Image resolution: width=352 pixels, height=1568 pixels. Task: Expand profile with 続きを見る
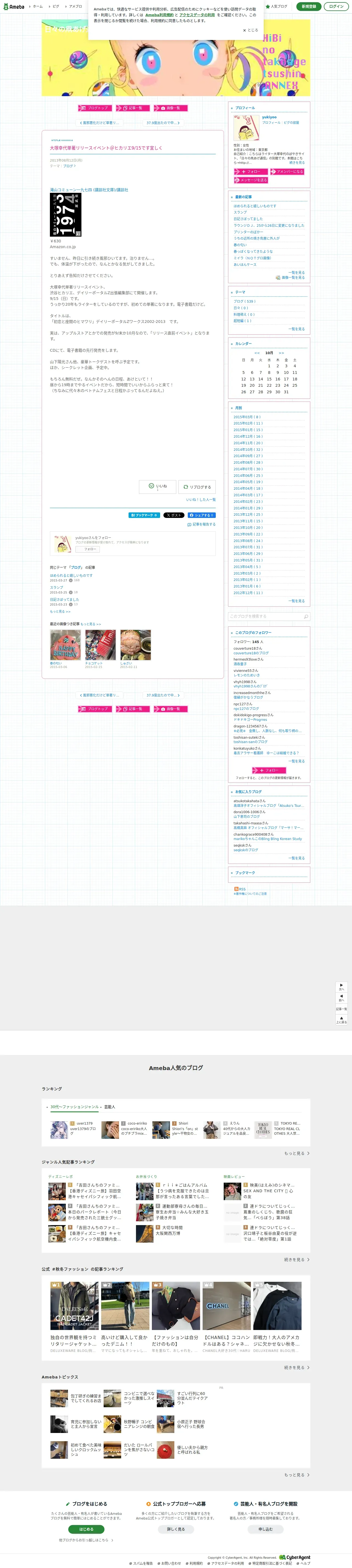[x=297, y=162]
